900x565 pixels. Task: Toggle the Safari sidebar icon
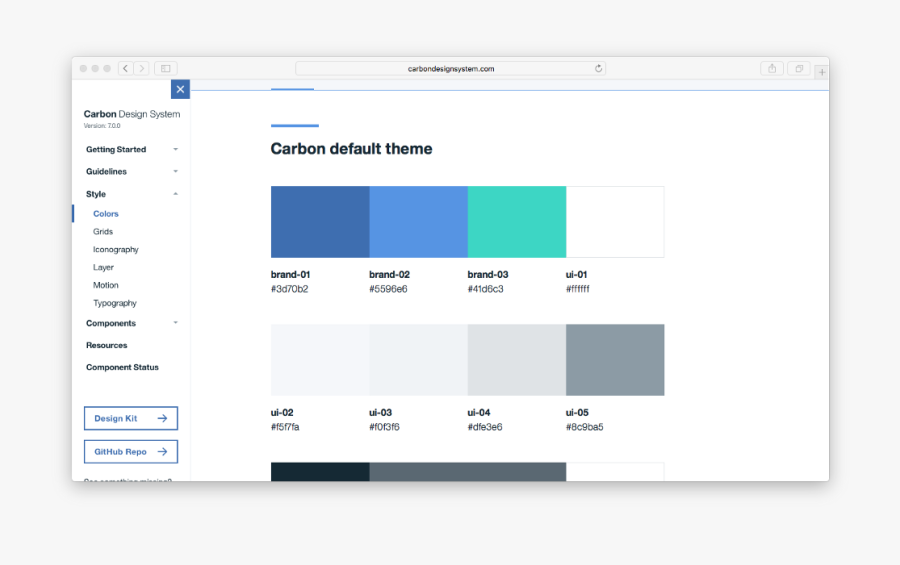[x=166, y=69]
